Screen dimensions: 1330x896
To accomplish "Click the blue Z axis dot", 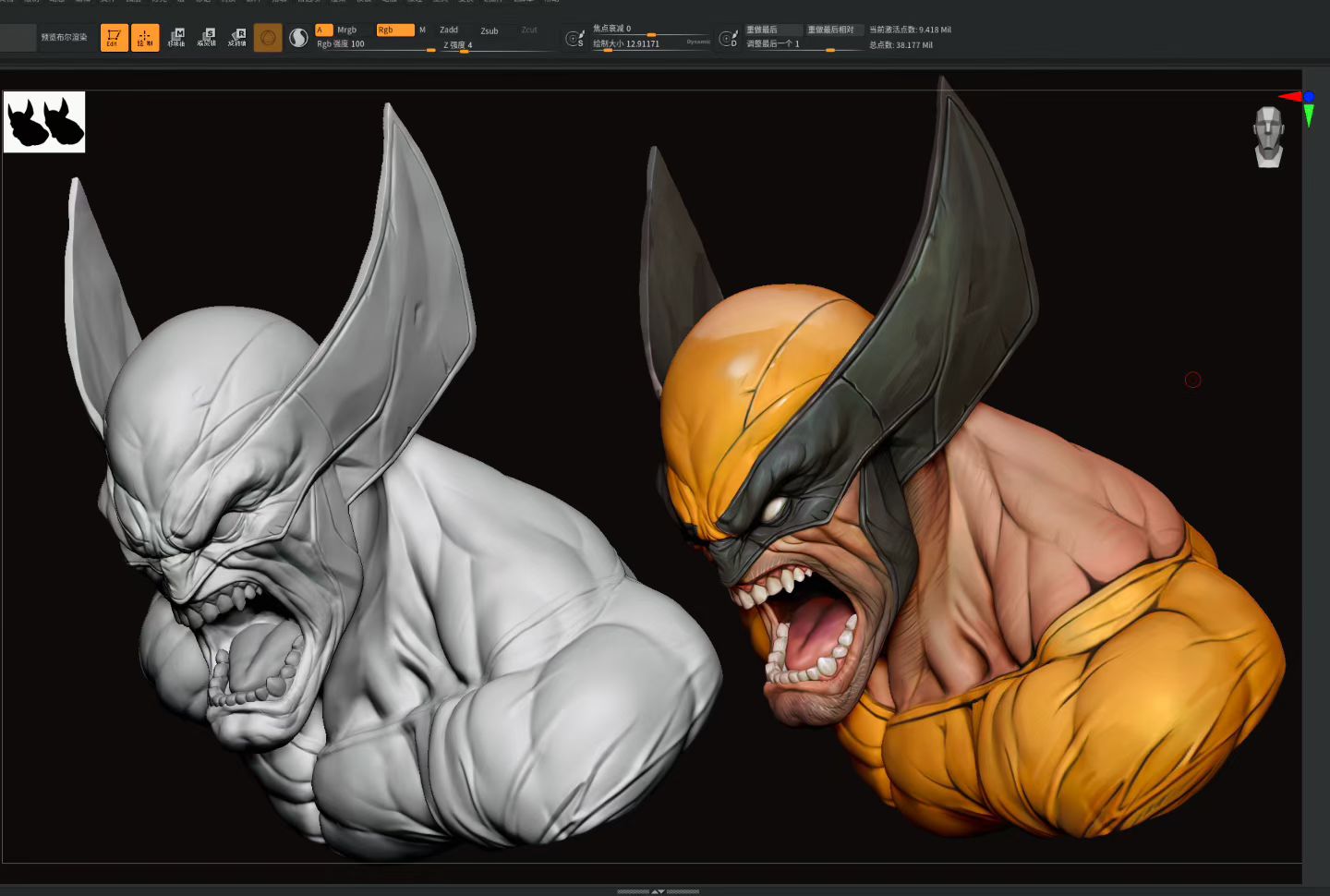I will (1309, 96).
